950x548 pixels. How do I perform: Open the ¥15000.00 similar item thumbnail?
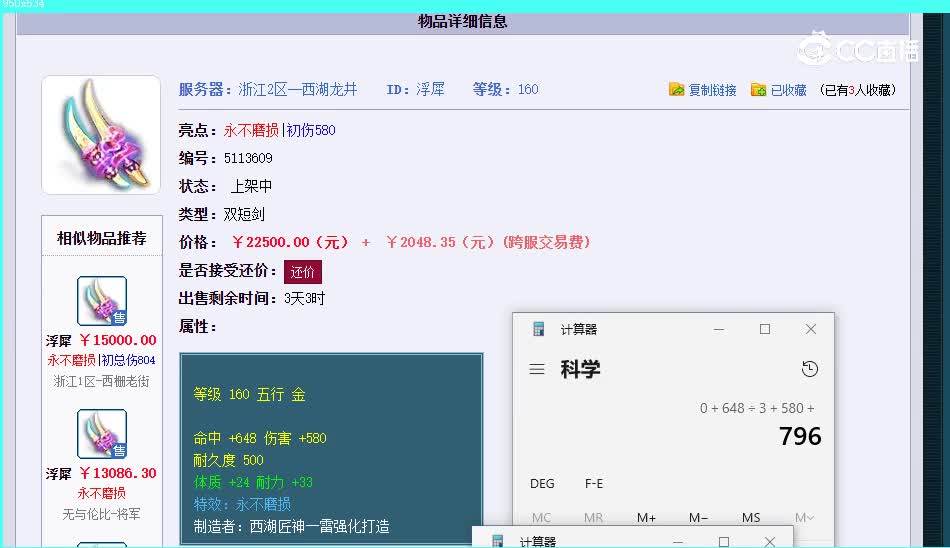pyautogui.click(x=102, y=301)
